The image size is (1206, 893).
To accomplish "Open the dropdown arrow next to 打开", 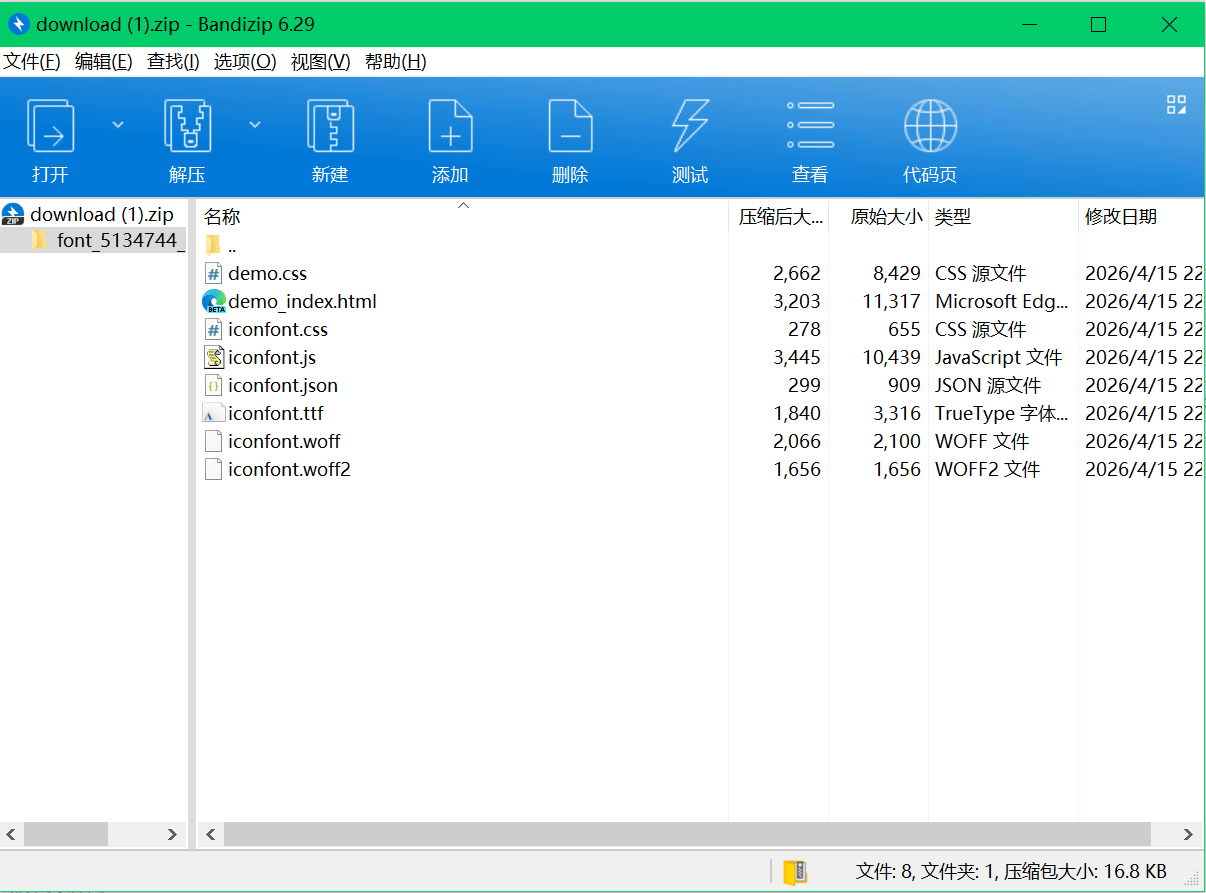I will [118, 125].
